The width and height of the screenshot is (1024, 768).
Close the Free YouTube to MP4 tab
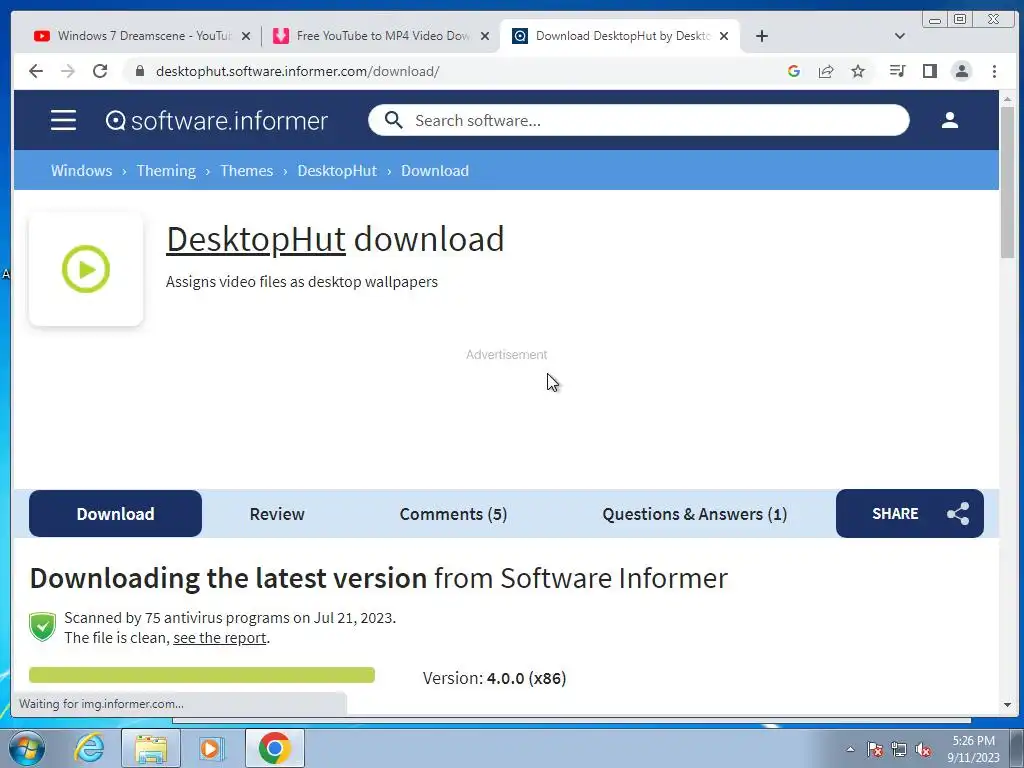click(x=485, y=36)
